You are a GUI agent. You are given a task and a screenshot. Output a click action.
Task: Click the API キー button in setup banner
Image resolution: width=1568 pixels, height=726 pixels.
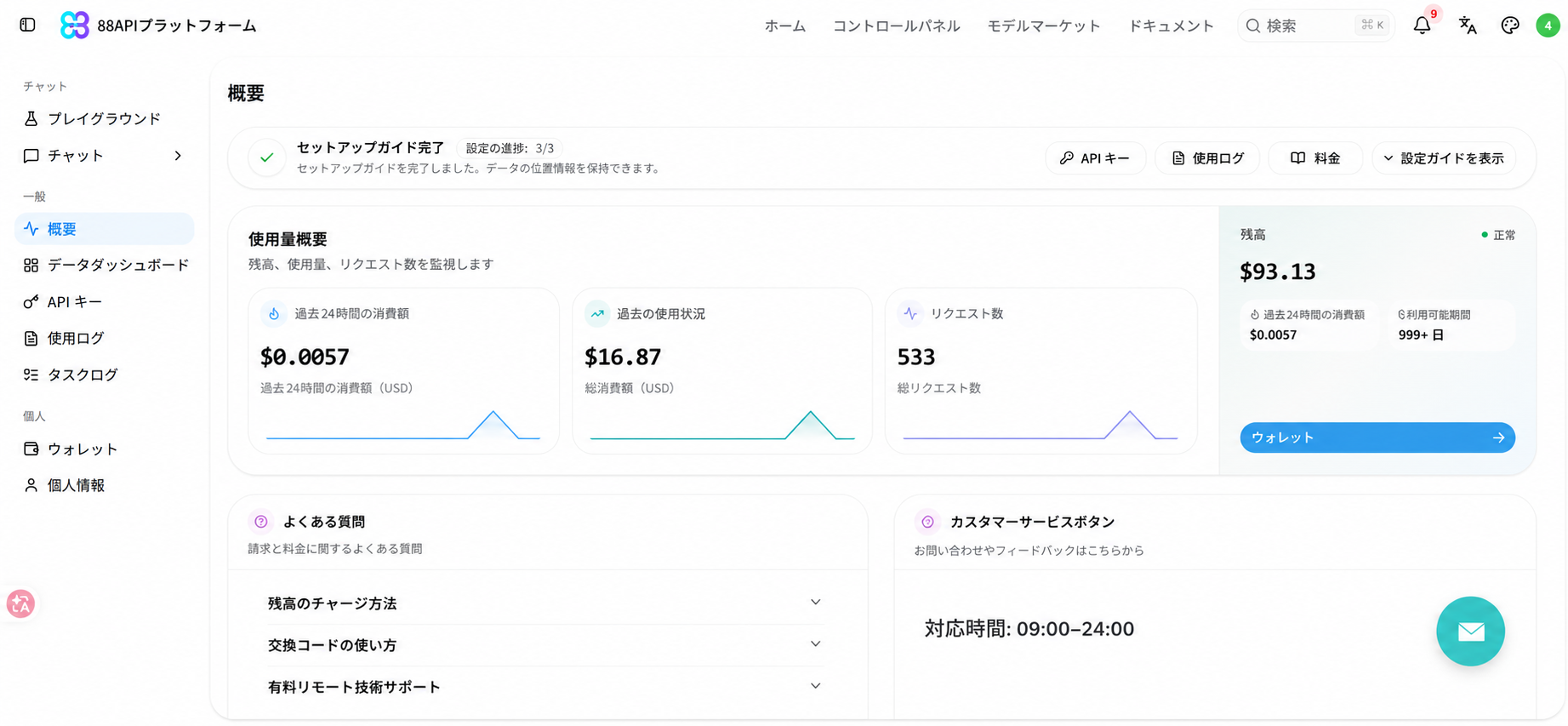1095,158
